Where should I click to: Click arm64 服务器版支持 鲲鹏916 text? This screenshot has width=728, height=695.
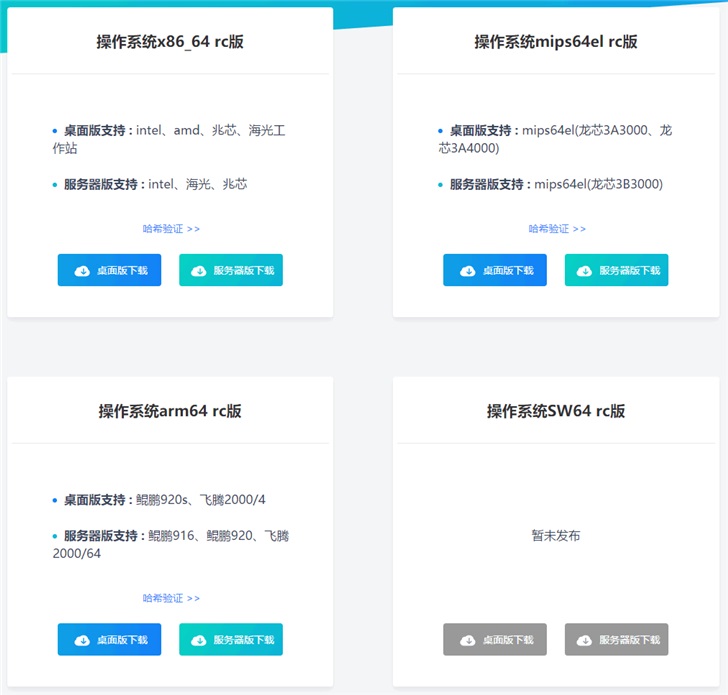(170, 545)
